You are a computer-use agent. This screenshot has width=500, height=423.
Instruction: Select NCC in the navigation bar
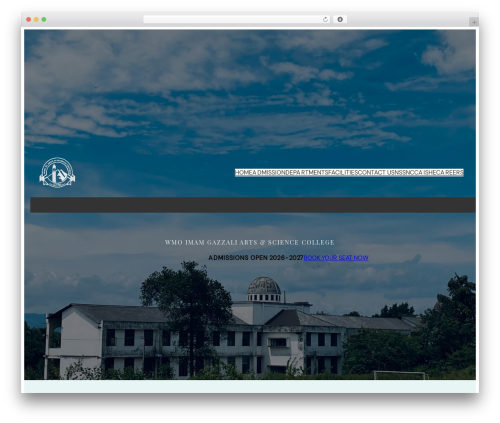pos(411,173)
